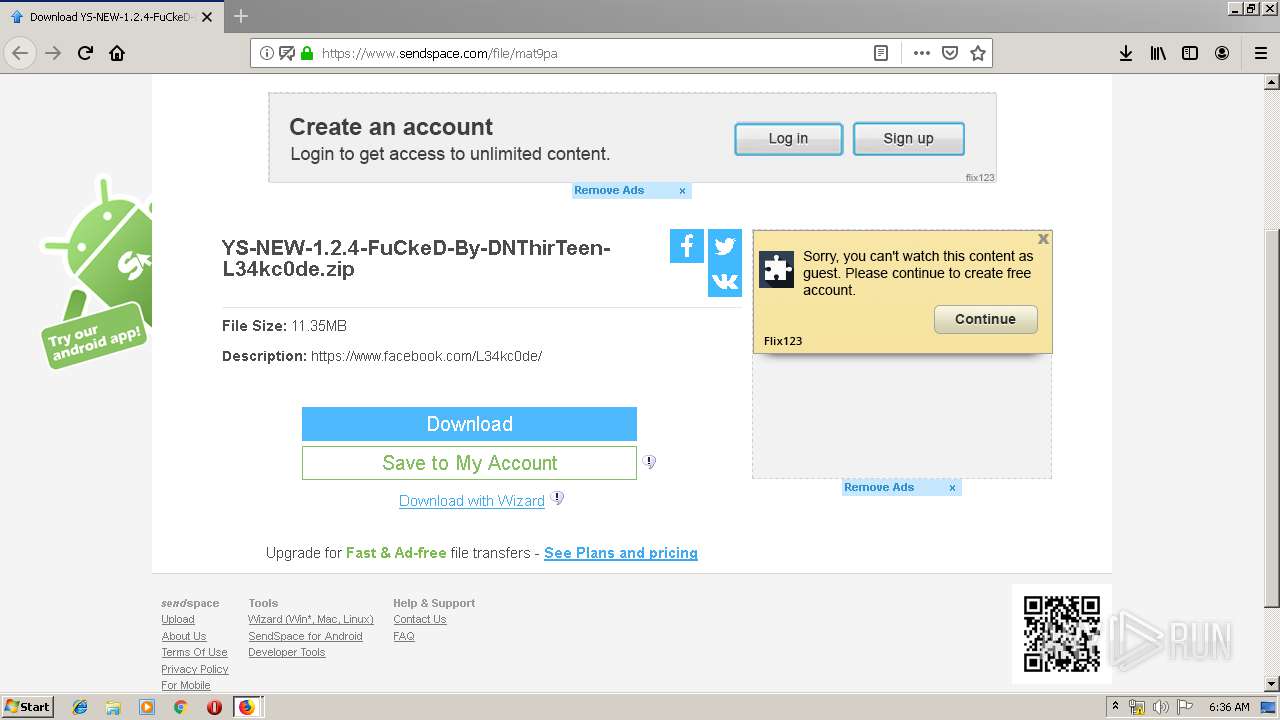Open the site information icon in the address bar
Viewport: 1280px width, 720px height.
pos(267,53)
